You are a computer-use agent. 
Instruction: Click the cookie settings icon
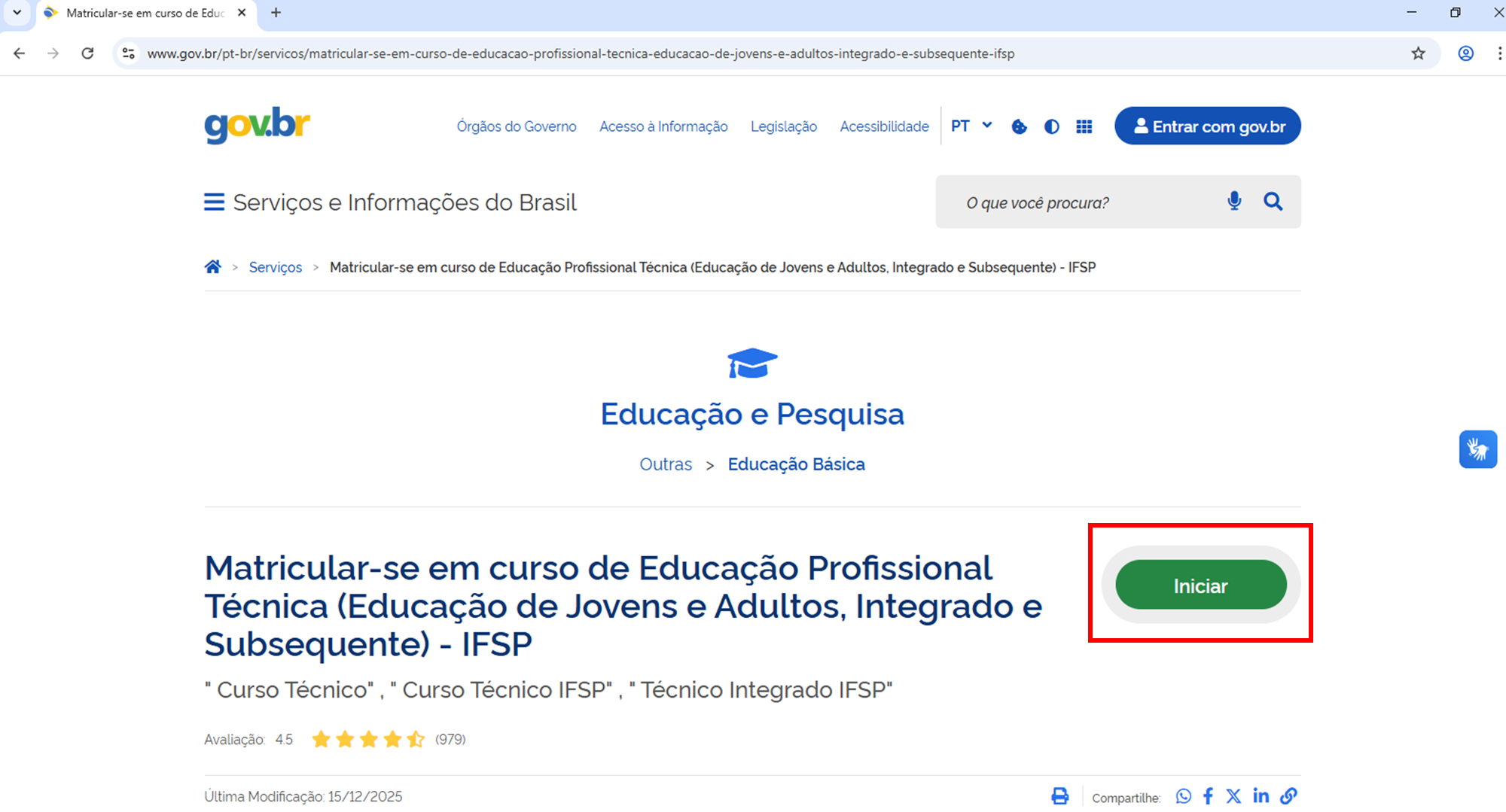(1019, 126)
